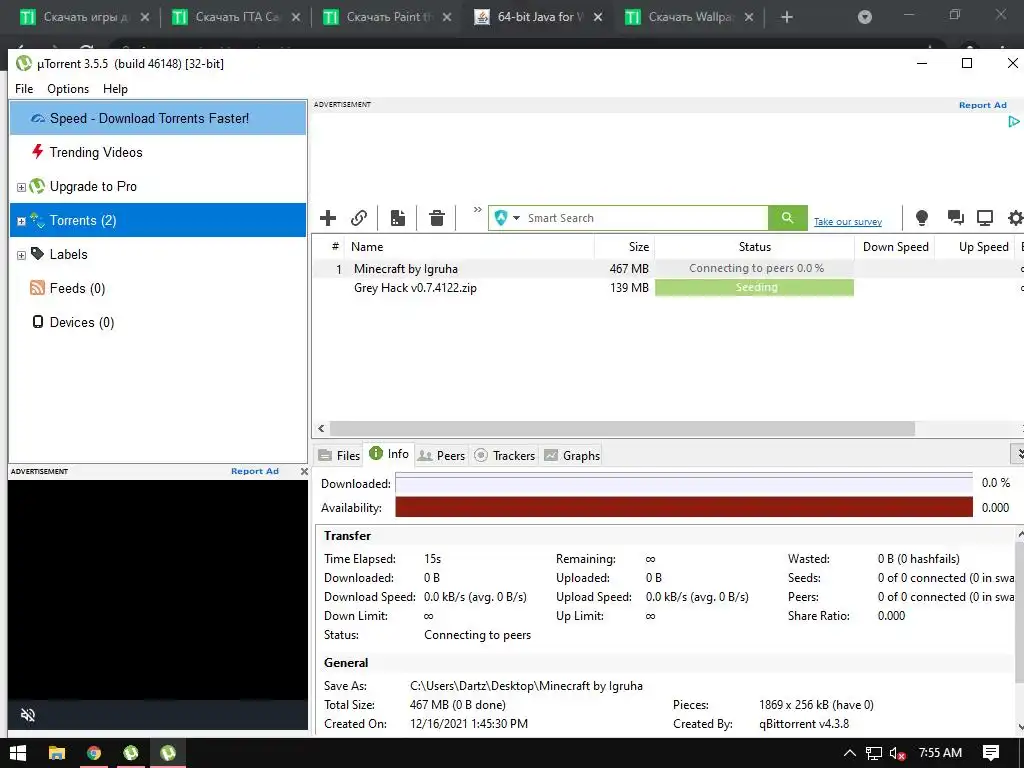Click Report Ad above sidebar ad
The image size is (1024, 768).
click(255, 471)
